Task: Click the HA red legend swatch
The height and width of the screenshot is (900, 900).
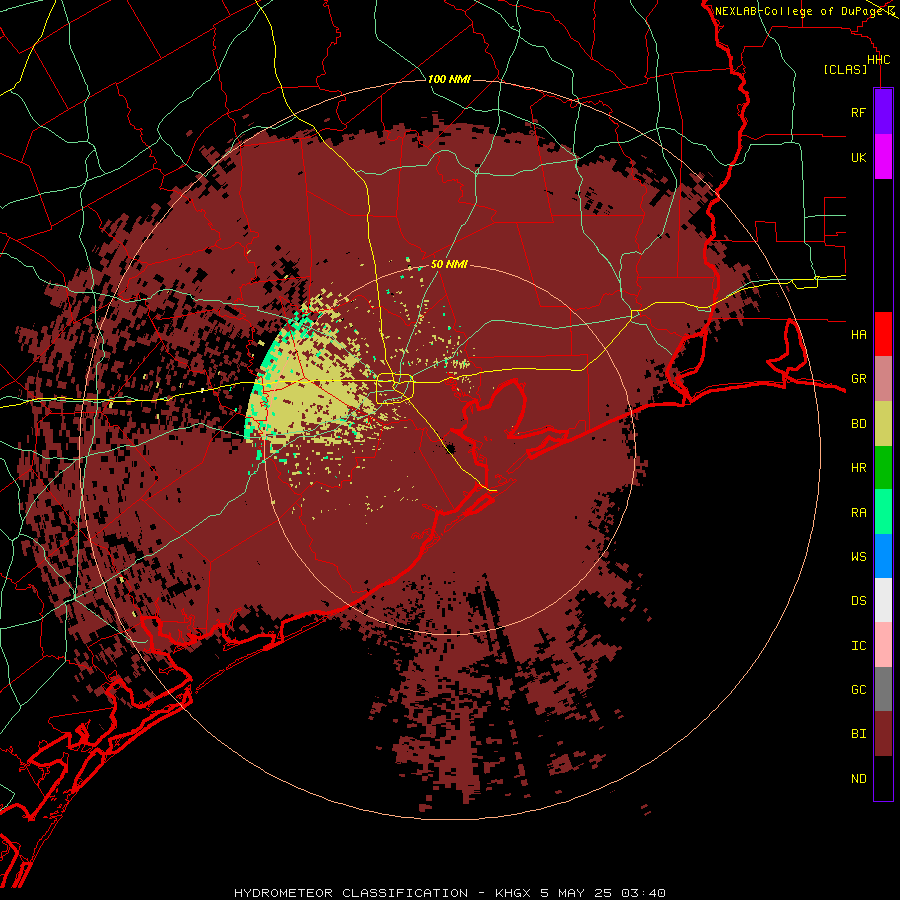Action: click(883, 334)
